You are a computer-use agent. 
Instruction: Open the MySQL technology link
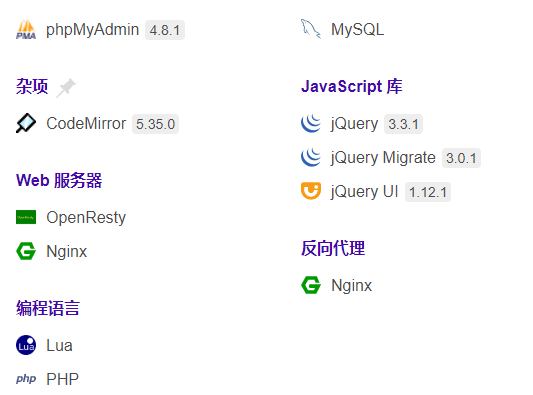click(x=358, y=30)
